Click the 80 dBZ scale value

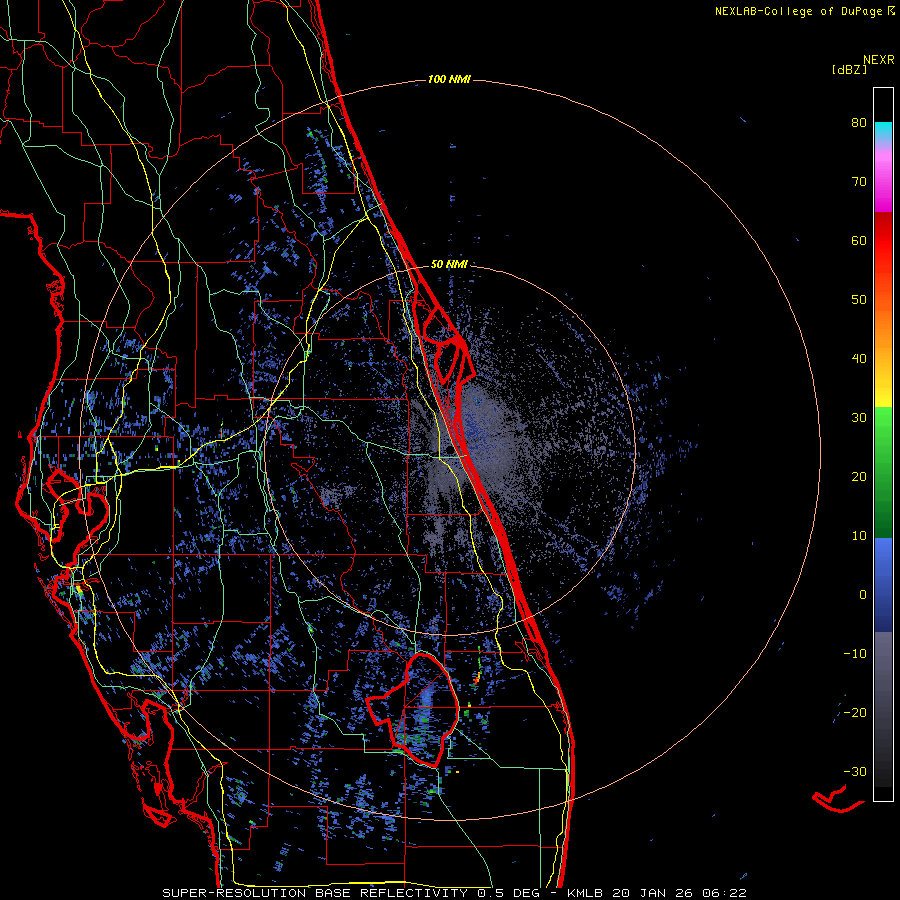859,123
